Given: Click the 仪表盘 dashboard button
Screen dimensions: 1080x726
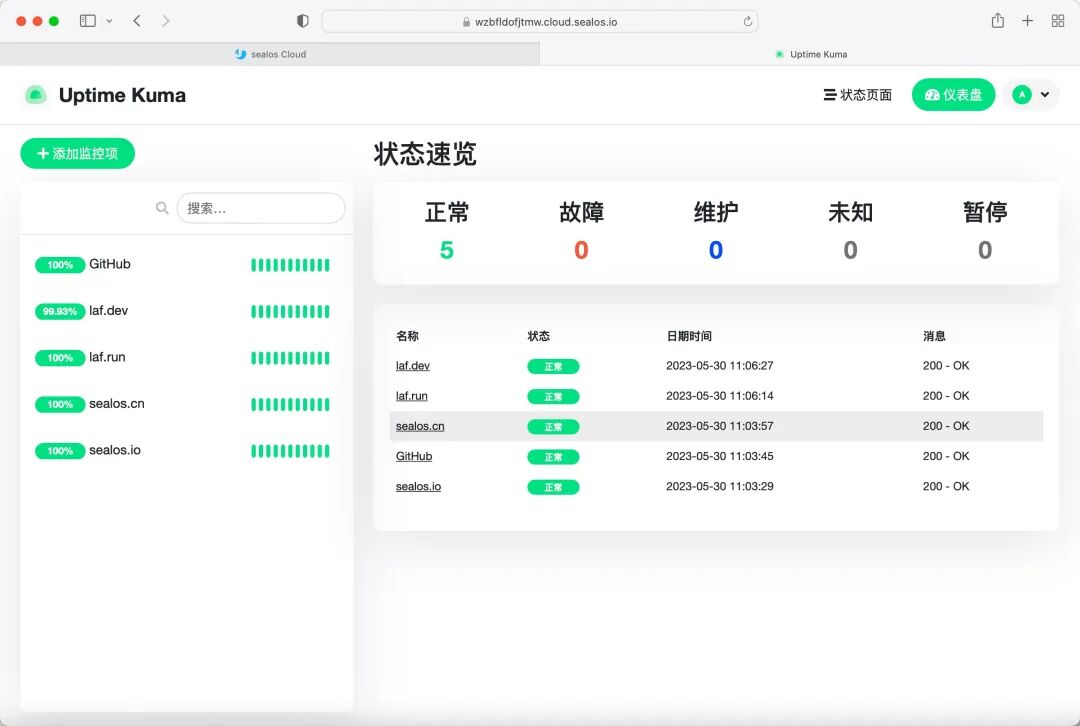Looking at the screenshot, I should (x=953, y=95).
